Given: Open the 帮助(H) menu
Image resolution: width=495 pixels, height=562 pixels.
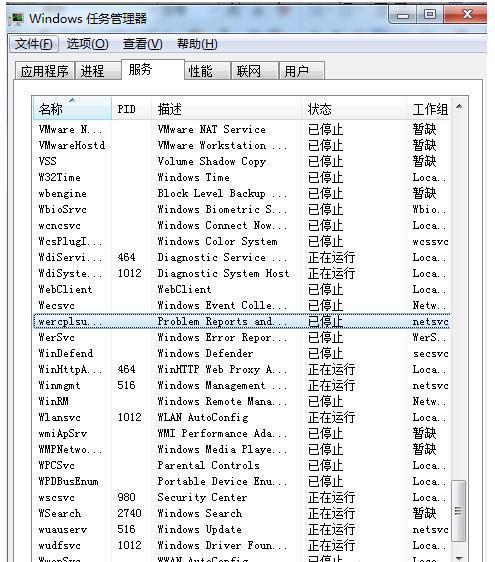Looking at the screenshot, I should [x=197, y=44].
